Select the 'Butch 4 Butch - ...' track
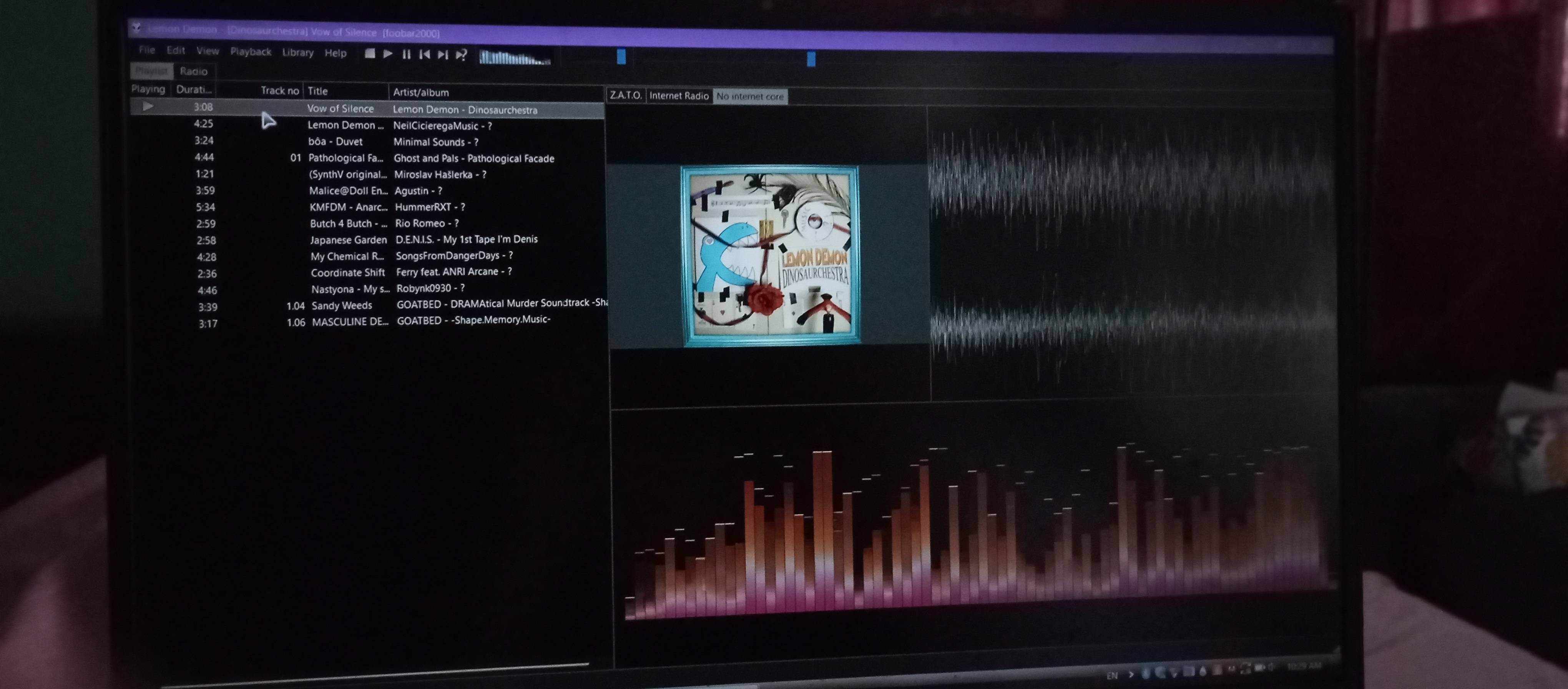The width and height of the screenshot is (1568, 689). click(x=349, y=223)
